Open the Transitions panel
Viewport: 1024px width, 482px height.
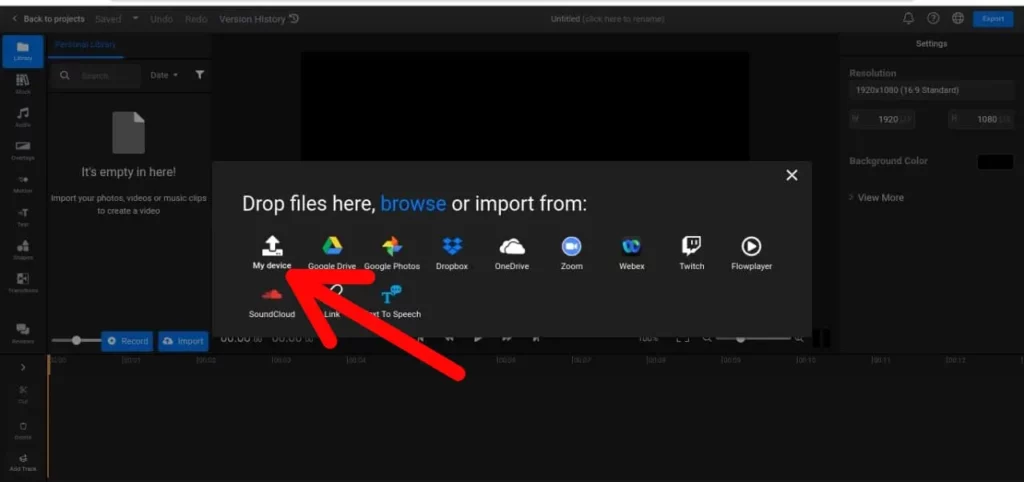tap(23, 283)
